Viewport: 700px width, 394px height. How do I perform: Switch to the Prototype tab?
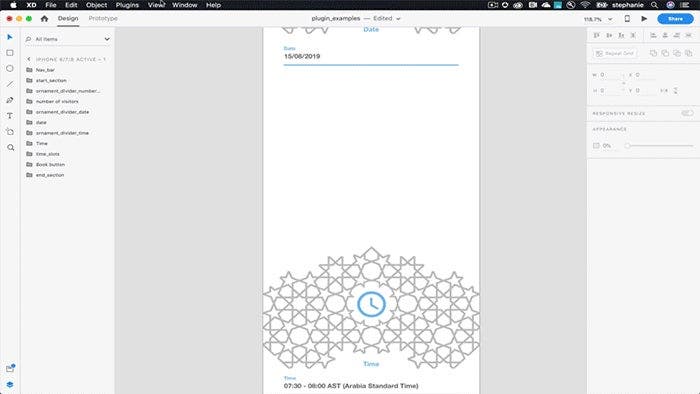103,18
